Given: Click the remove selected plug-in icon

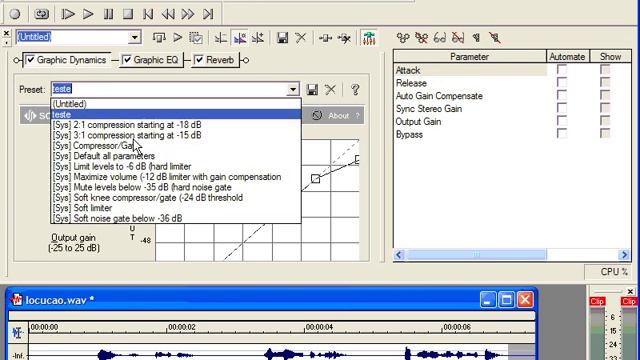Looking at the screenshot, I should [x=344, y=38].
